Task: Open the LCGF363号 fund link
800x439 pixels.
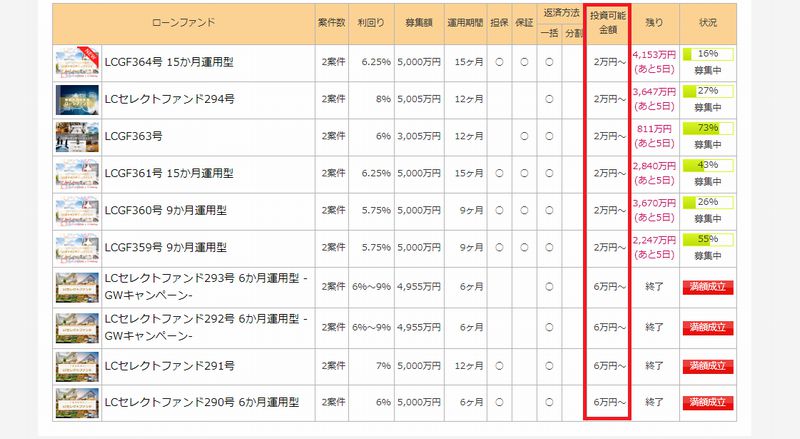Action: (134, 136)
